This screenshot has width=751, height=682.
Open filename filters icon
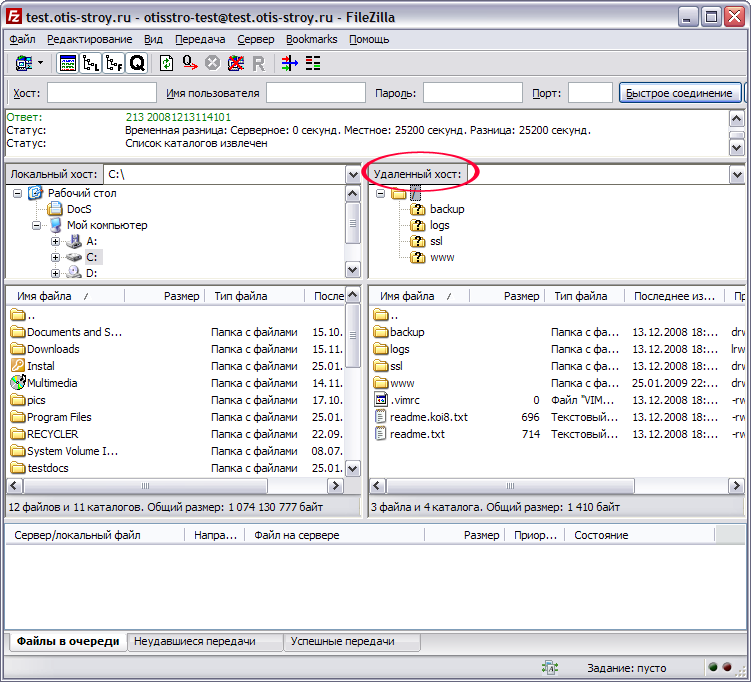[x=290, y=63]
